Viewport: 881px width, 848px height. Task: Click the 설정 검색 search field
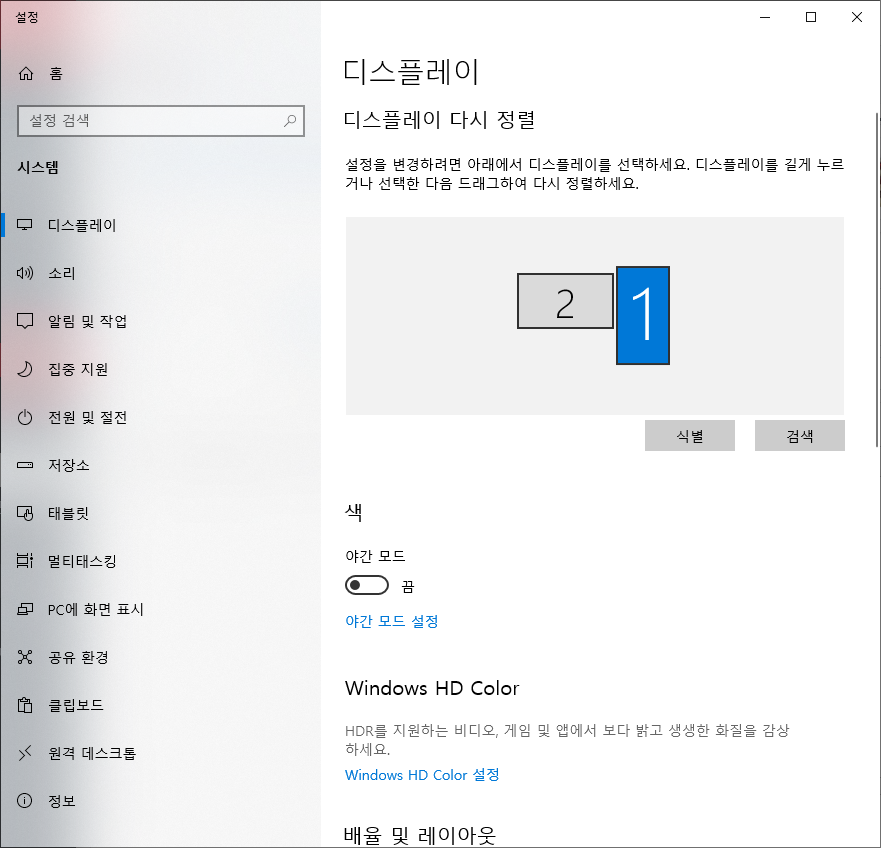(150, 121)
